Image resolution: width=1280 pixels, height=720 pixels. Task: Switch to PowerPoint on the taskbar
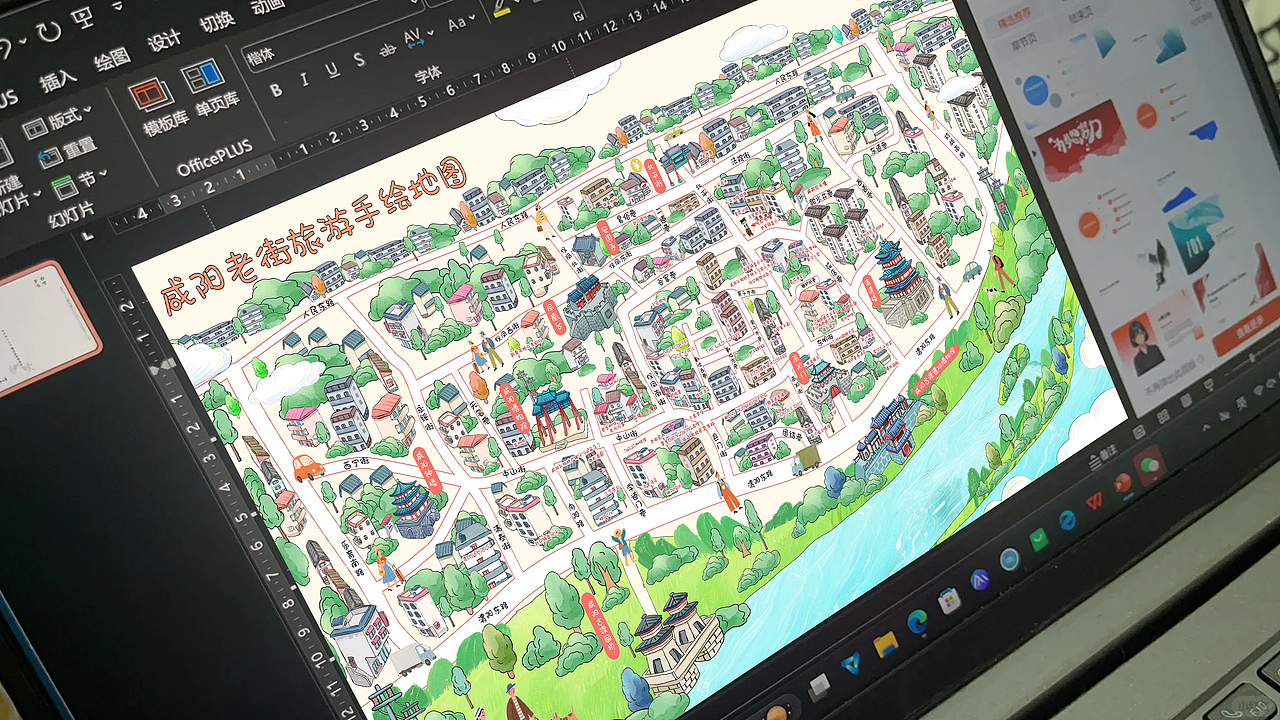pos(1124,482)
